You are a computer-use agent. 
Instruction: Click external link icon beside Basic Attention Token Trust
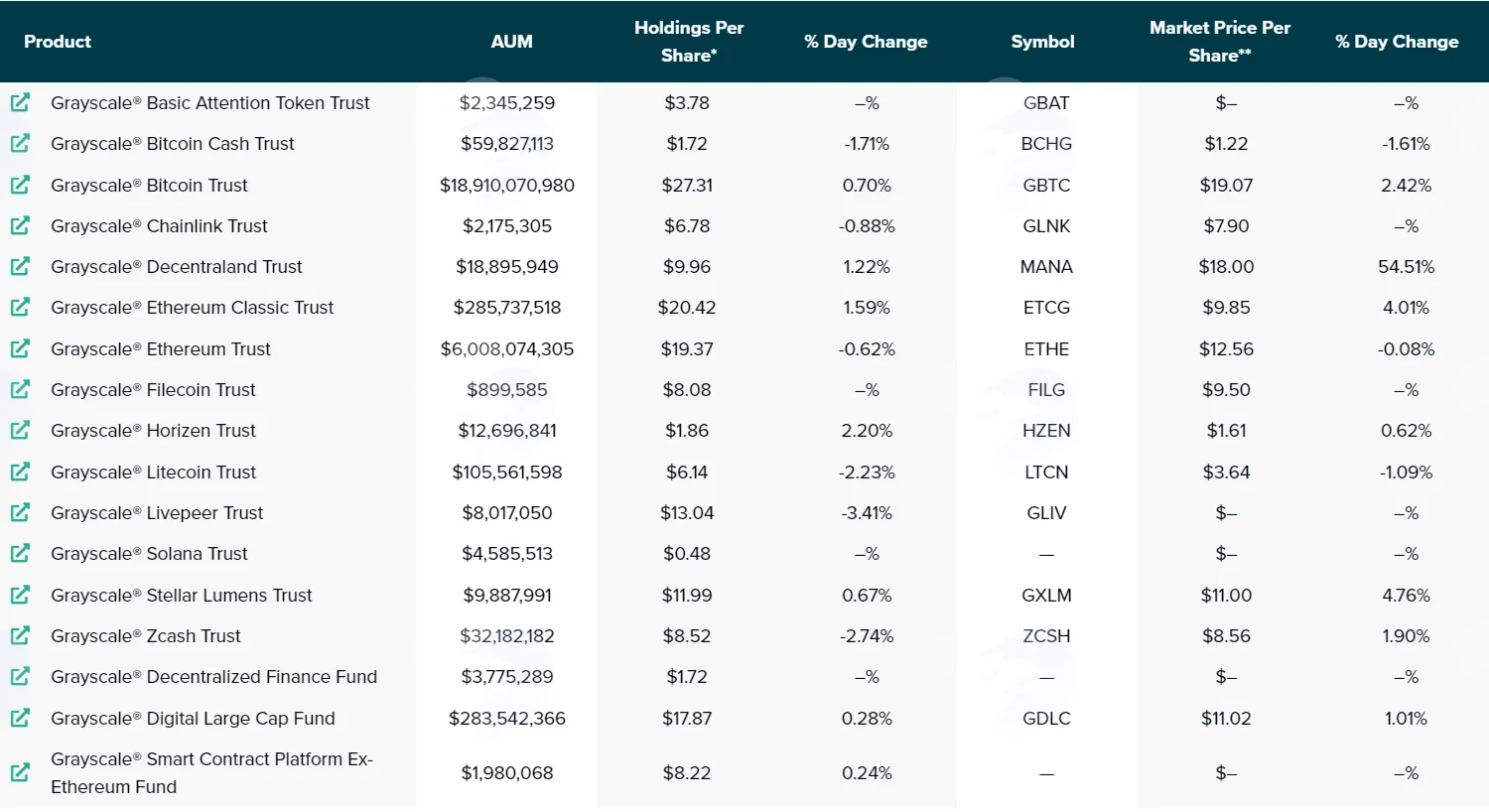click(x=20, y=102)
